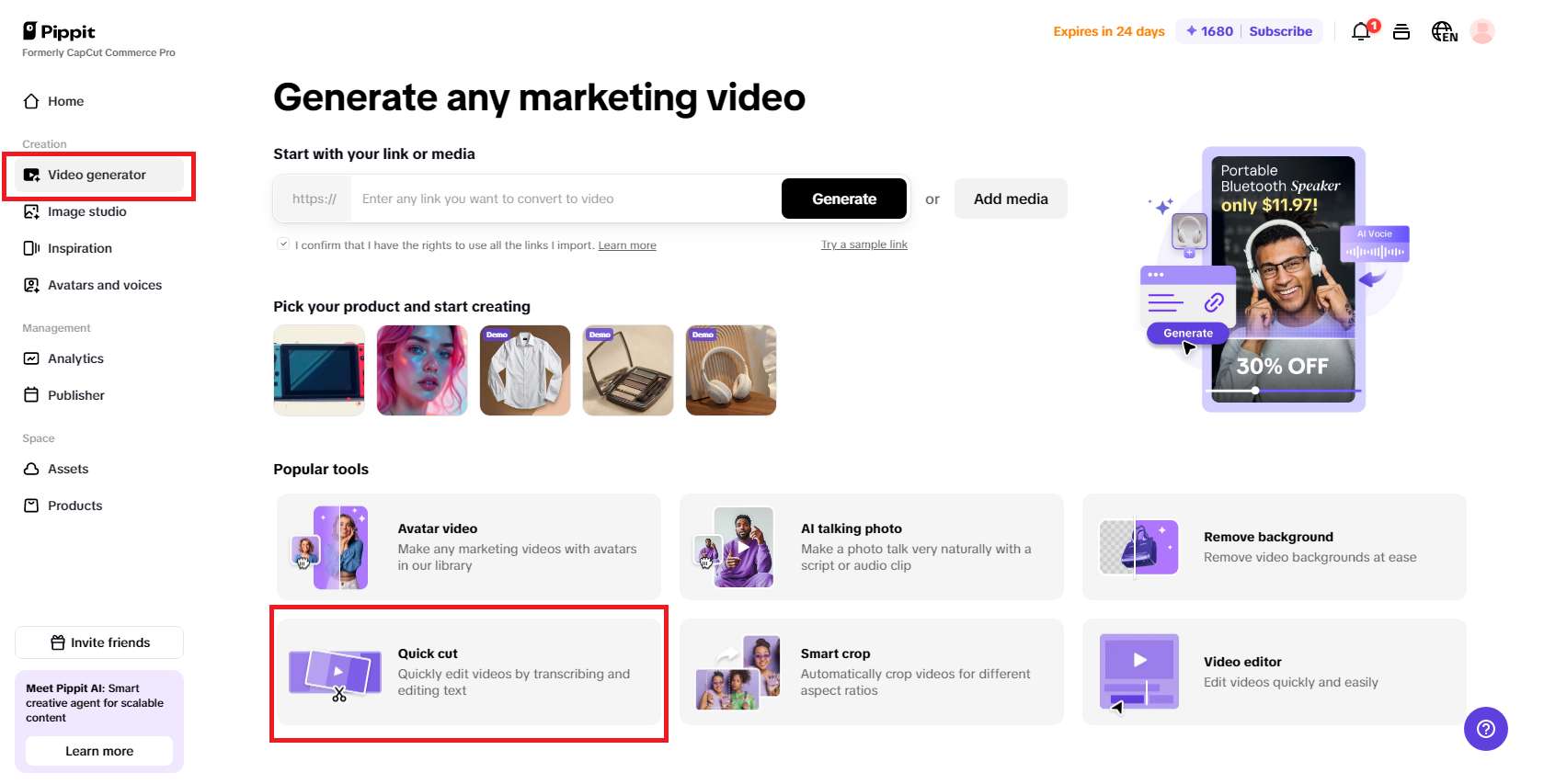
Task: Click the promo video progress slider
Action: point(1254,391)
